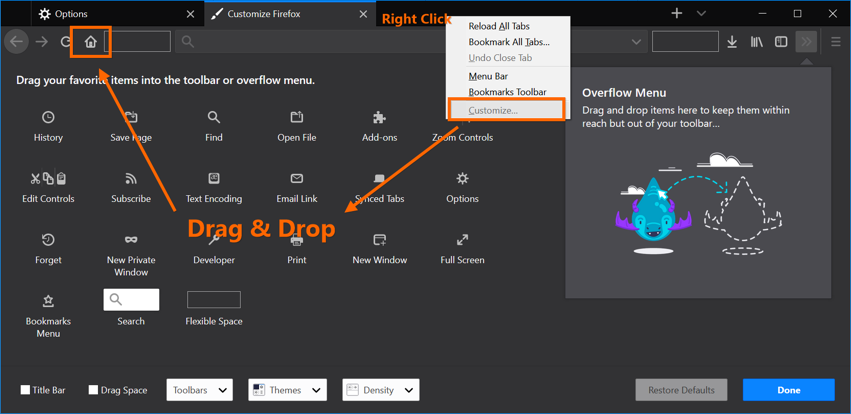
Task: Select the History icon
Action: pos(48,118)
